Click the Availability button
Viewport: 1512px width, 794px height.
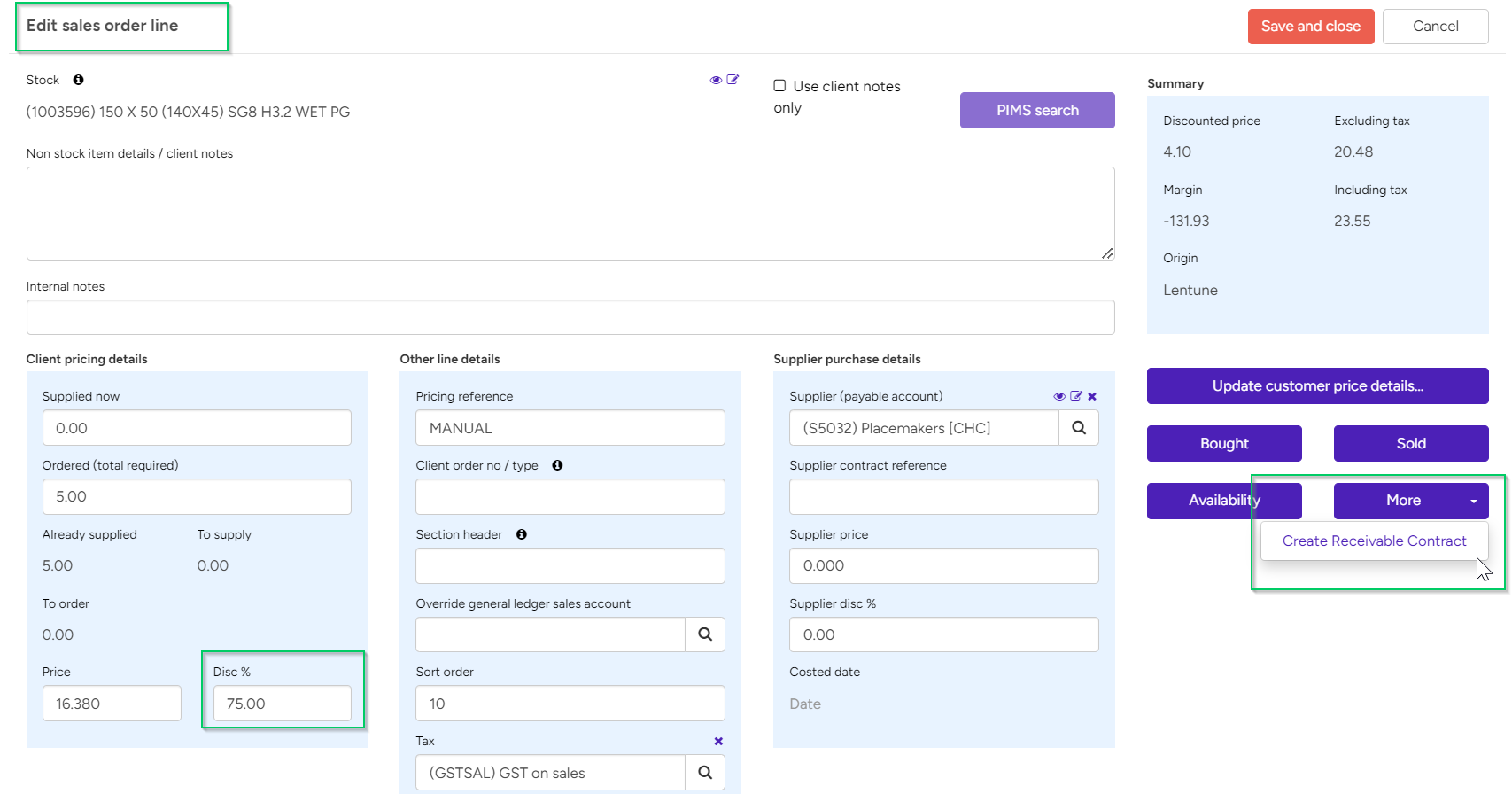pos(1224,501)
